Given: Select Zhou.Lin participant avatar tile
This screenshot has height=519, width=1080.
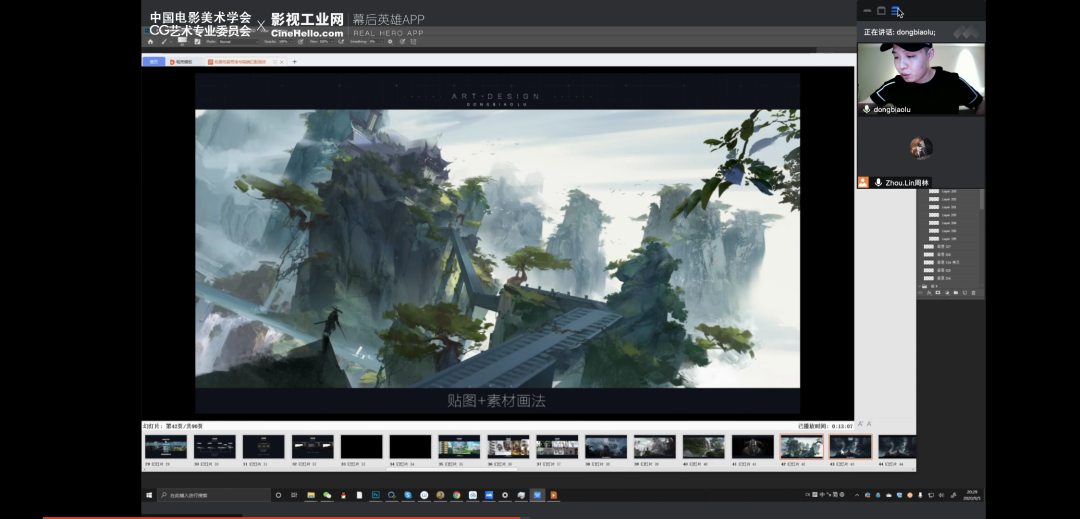Looking at the screenshot, I should (x=921, y=148).
